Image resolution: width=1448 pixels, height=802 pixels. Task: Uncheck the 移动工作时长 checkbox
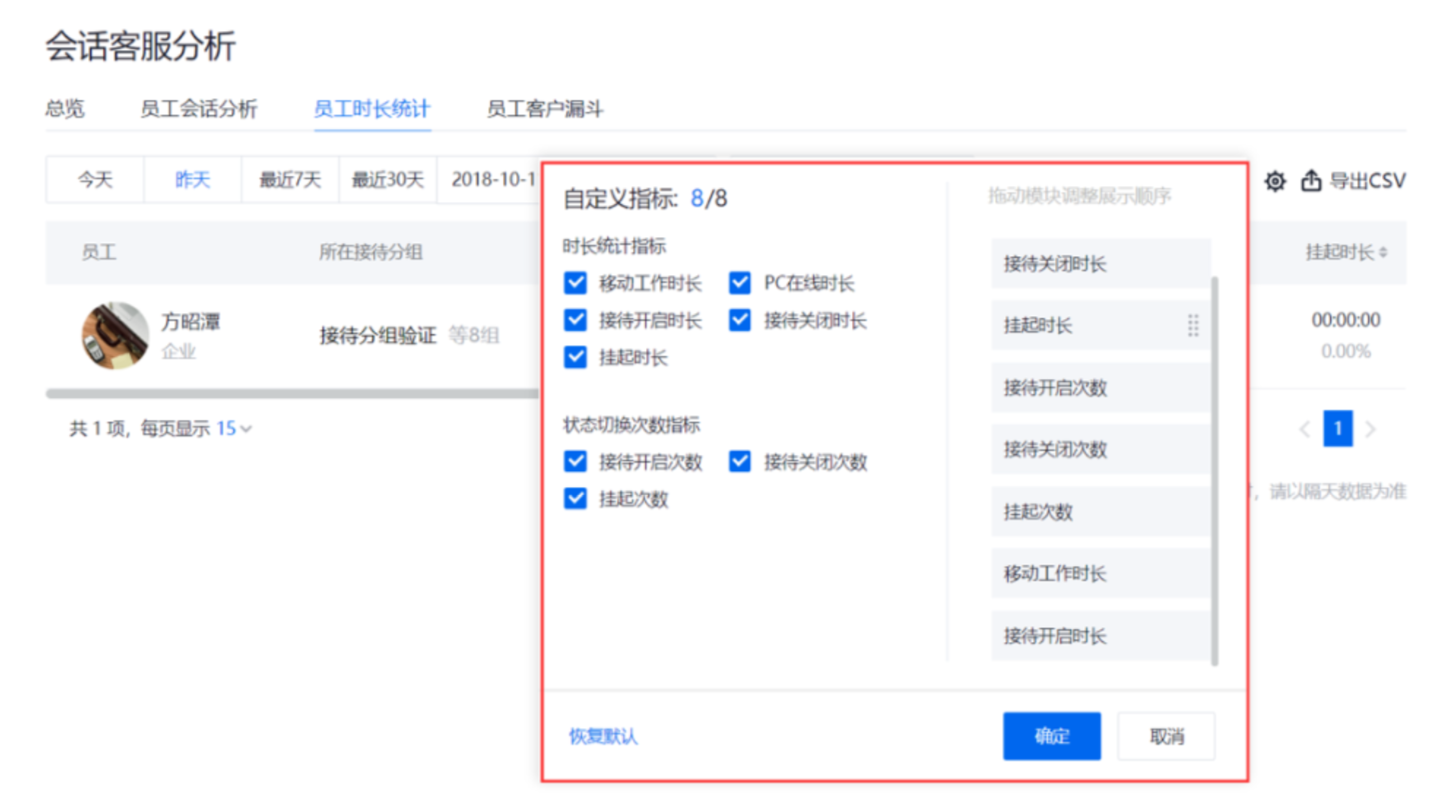point(575,283)
